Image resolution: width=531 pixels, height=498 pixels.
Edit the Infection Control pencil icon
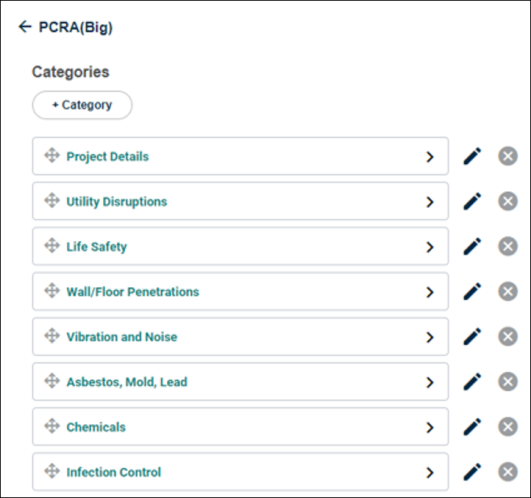[472, 472]
